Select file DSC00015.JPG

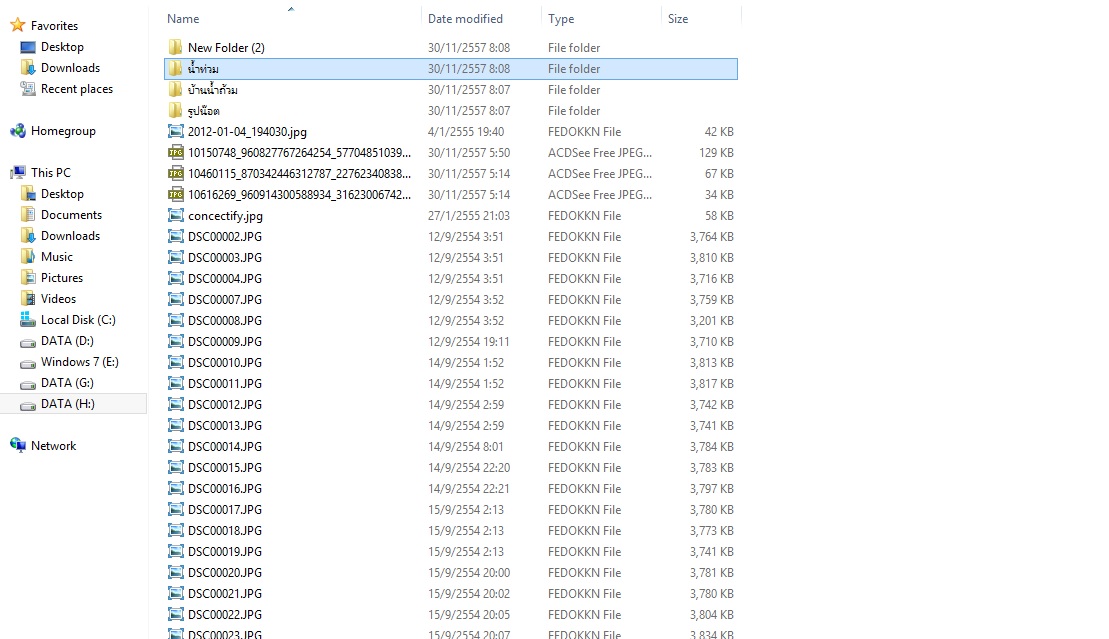click(x=451, y=468)
